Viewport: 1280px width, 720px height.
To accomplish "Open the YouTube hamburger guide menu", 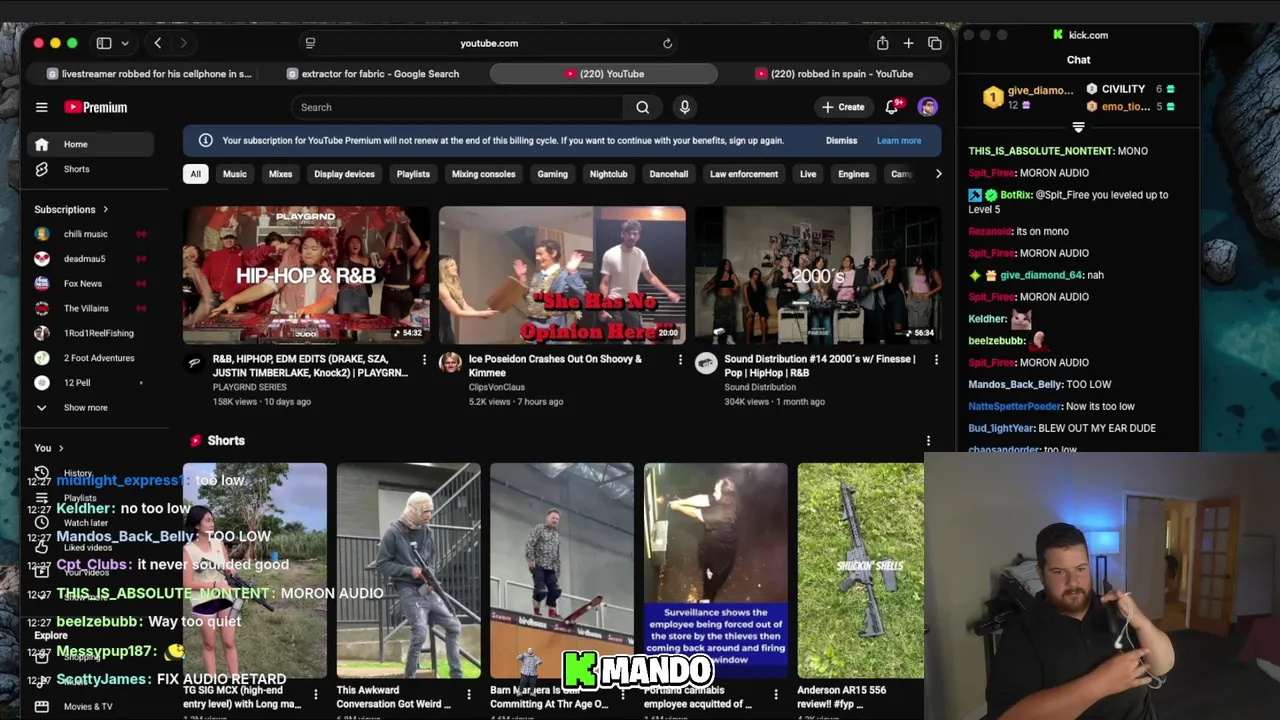I will pyautogui.click(x=42, y=107).
